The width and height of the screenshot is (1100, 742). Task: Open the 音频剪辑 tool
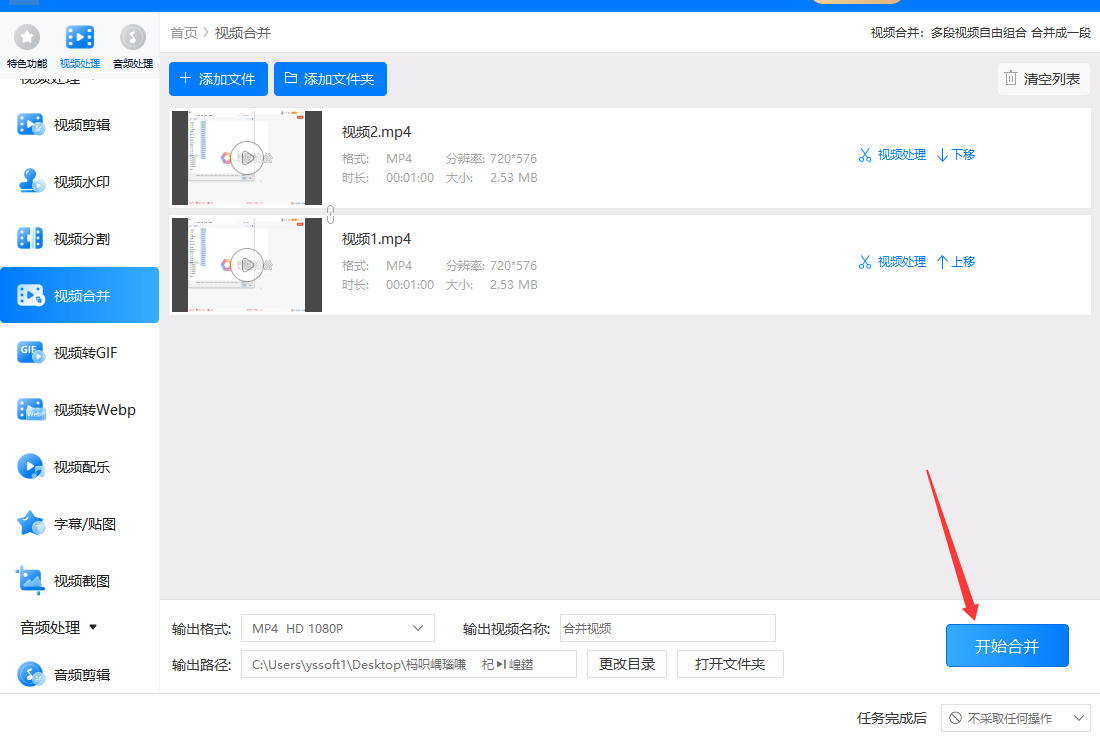coord(79,675)
